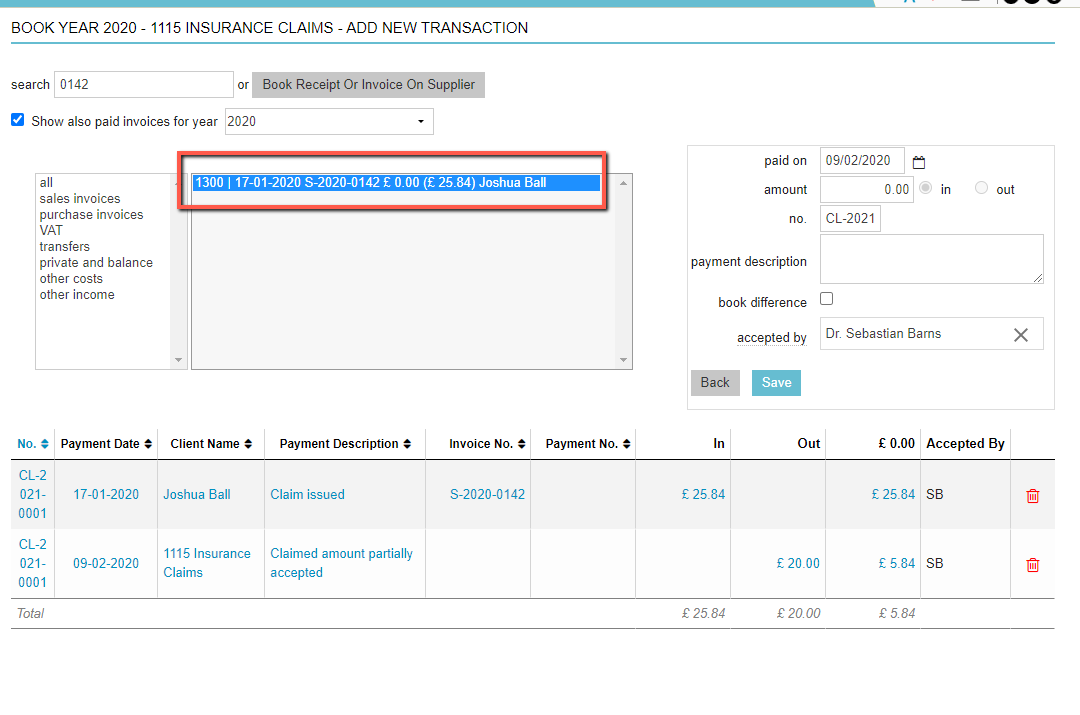Delete the 09-02-2020 partially accepted row
The height and width of the screenshot is (715, 1080).
(x=1033, y=564)
